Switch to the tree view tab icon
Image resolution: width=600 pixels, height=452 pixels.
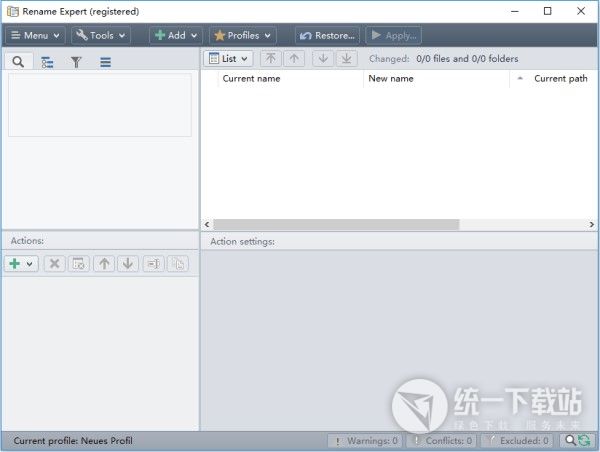point(47,62)
